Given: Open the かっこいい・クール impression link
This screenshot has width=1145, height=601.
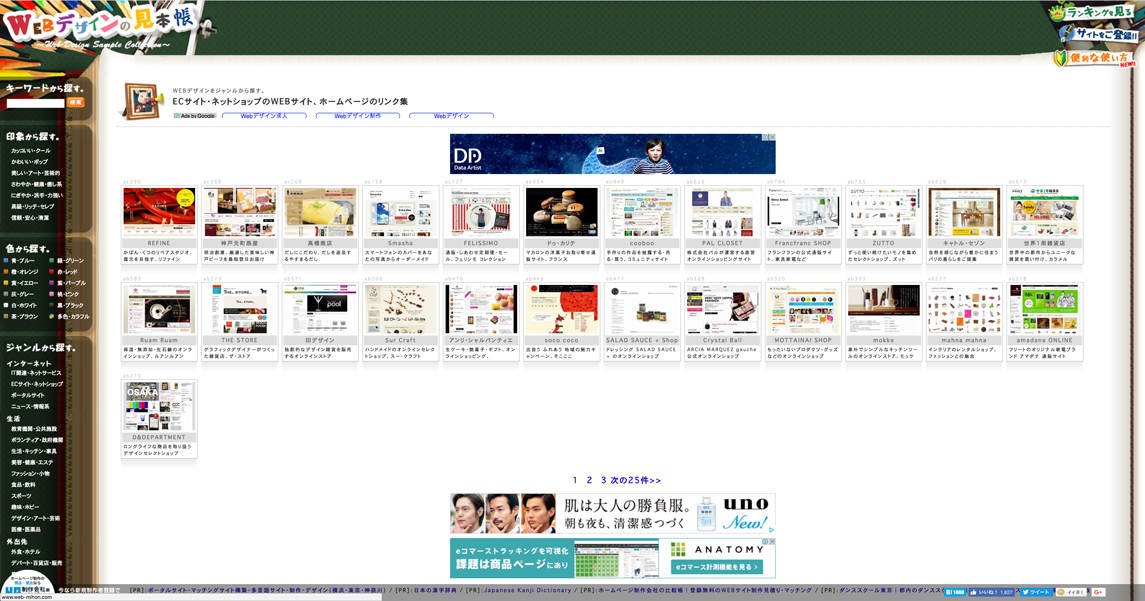Looking at the screenshot, I should [x=31, y=150].
